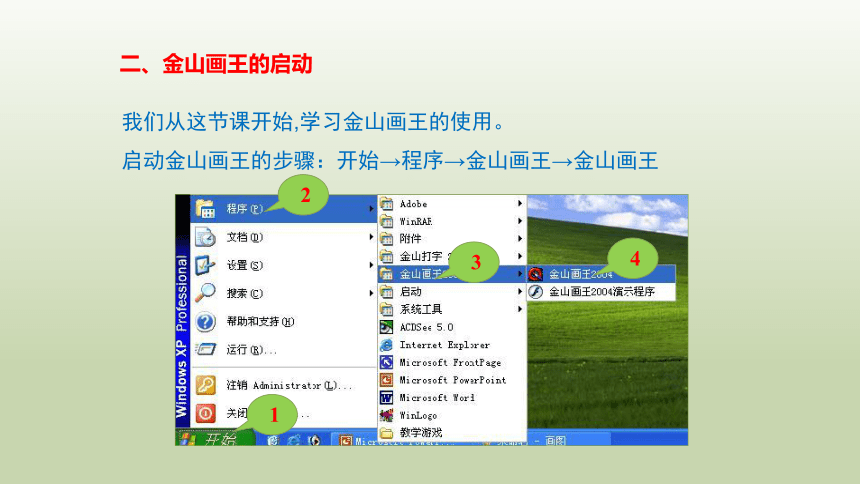Click the Microsoft PowerPoint program label
Screen dimensions: 860x484
pyautogui.click(x=453, y=380)
